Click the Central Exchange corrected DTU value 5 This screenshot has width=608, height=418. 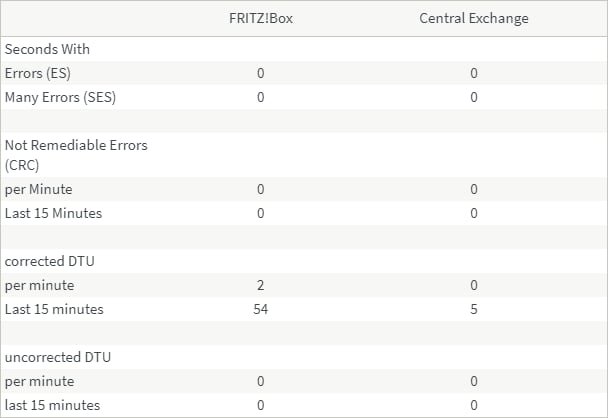click(x=473, y=309)
